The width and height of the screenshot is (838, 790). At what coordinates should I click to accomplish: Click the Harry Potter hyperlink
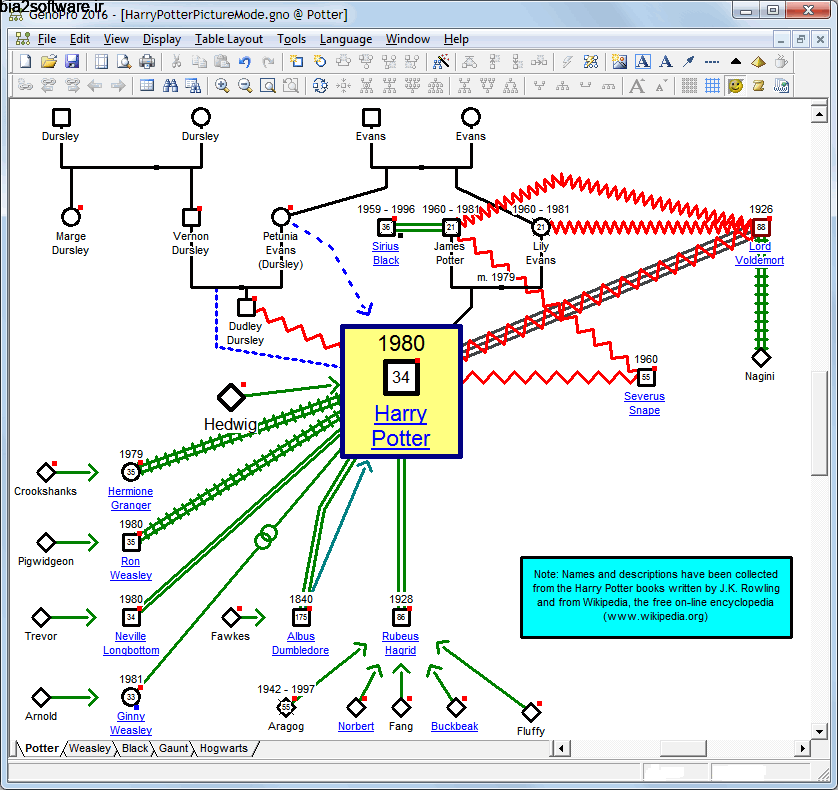click(x=401, y=426)
